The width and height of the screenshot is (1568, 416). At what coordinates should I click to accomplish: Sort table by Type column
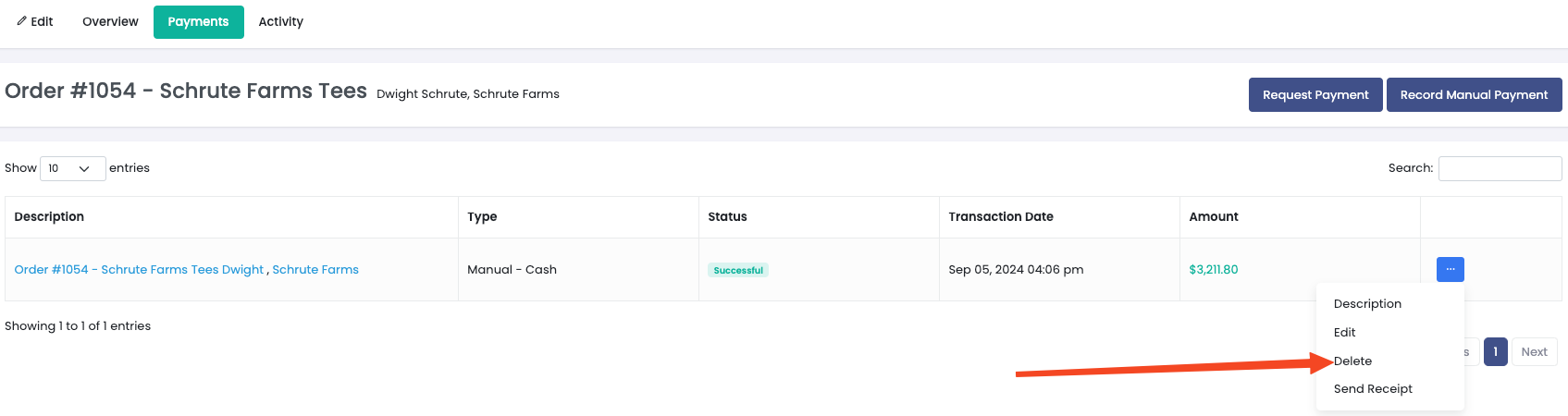pos(578,217)
